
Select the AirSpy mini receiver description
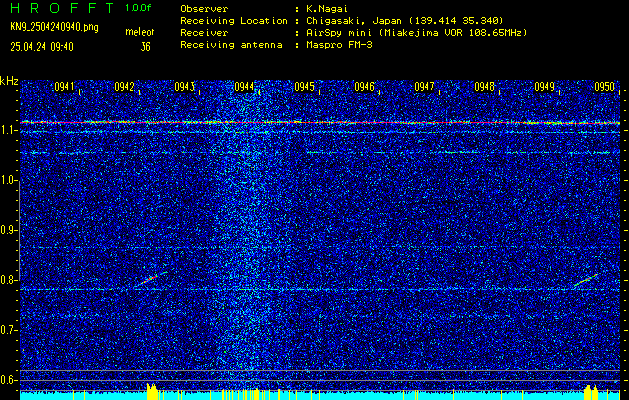[x=417, y=33]
